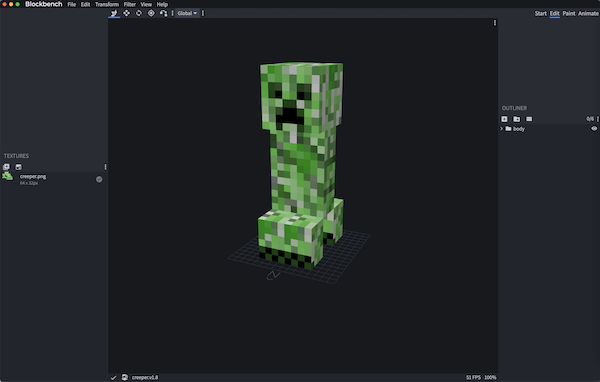Create a new texture in Textures panel
Viewport: 600px width, 382px height.
click(18, 167)
